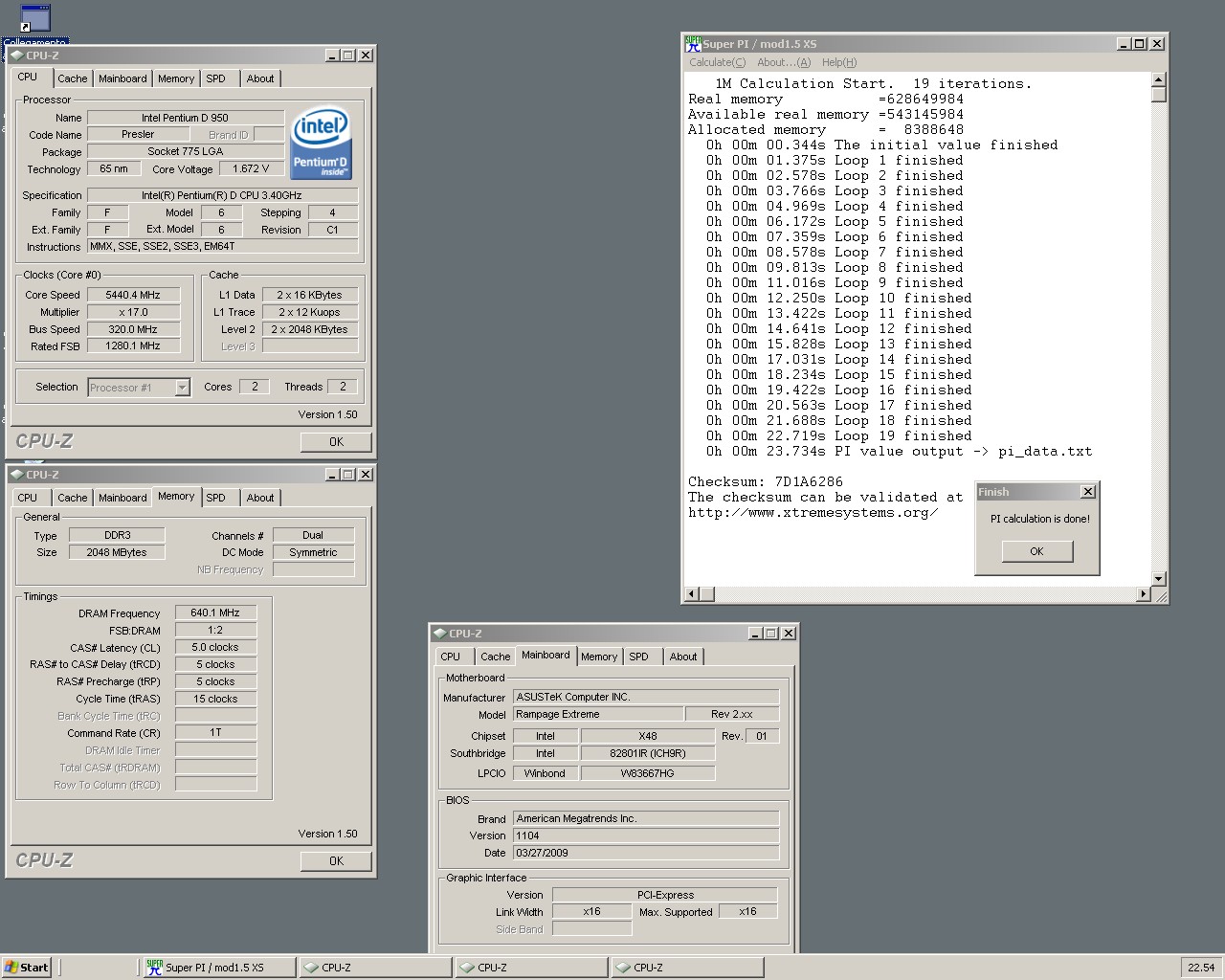The width and height of the screenshot is (1225, 980).
Task: Open the Calculate menu in Super PI
Action: [717, 62]
